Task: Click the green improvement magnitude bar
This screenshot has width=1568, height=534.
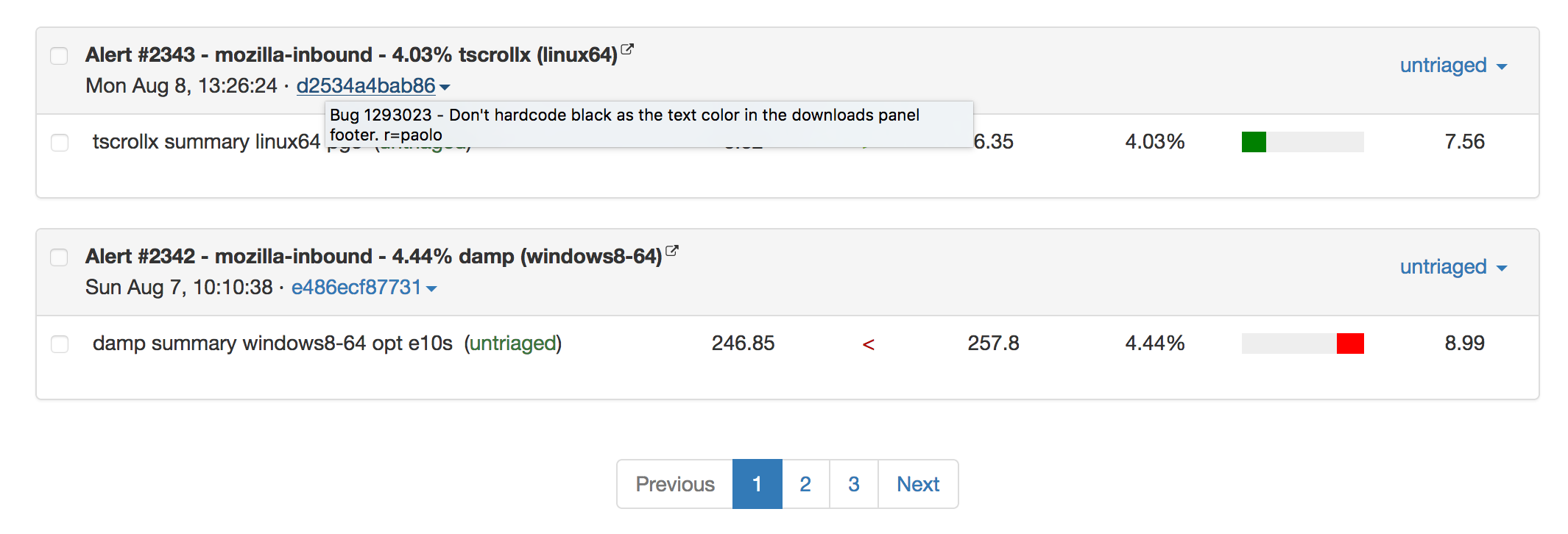Action: pos(1254,142)
